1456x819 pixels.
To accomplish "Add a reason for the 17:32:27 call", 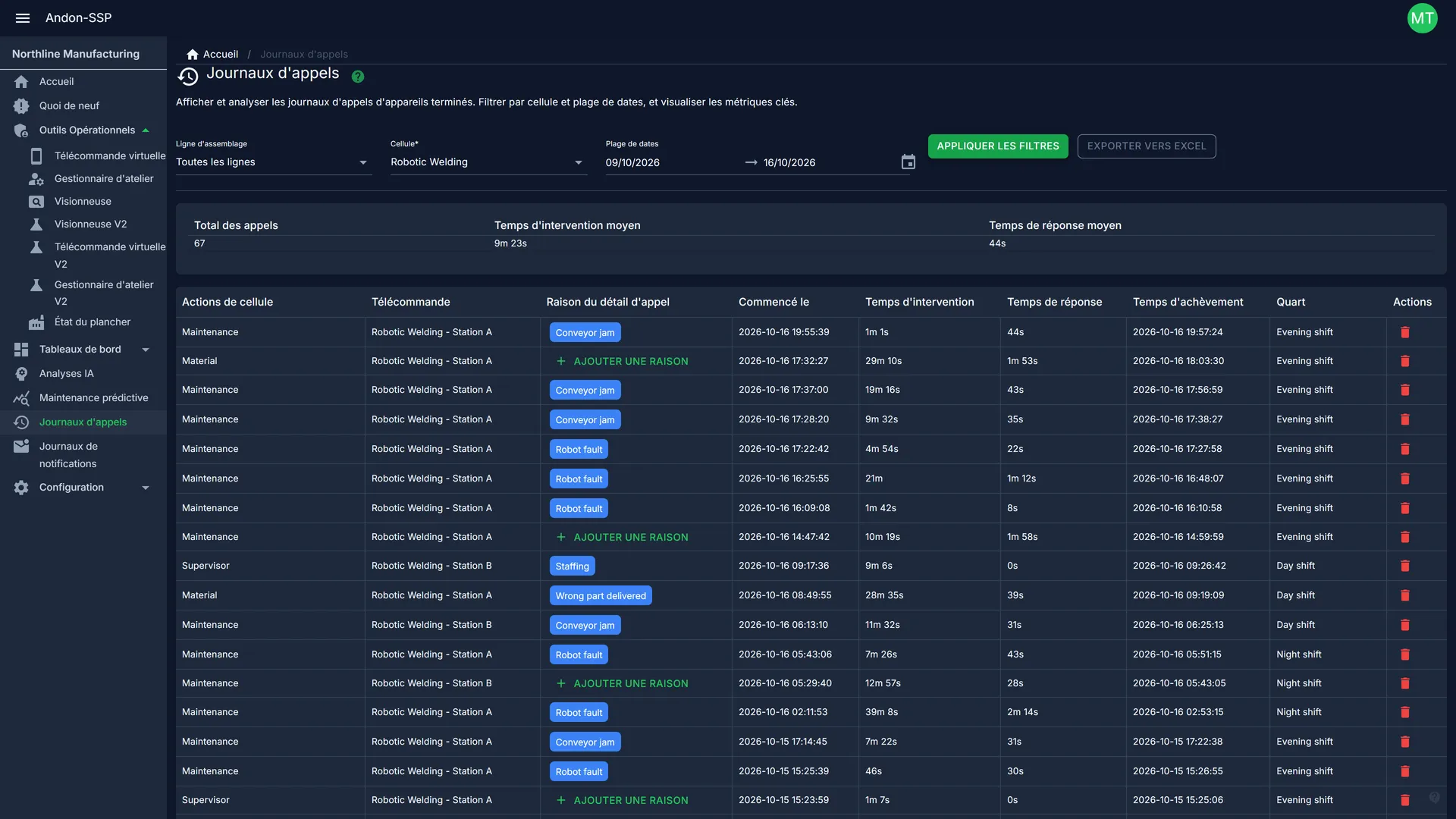I will (x=623, y=361).
